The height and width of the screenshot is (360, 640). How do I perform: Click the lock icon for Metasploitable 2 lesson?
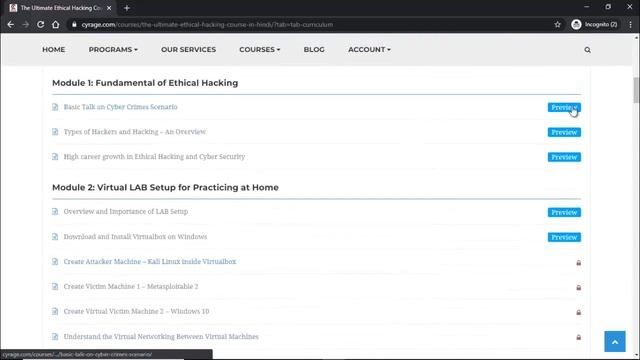(x=578, y=288)
